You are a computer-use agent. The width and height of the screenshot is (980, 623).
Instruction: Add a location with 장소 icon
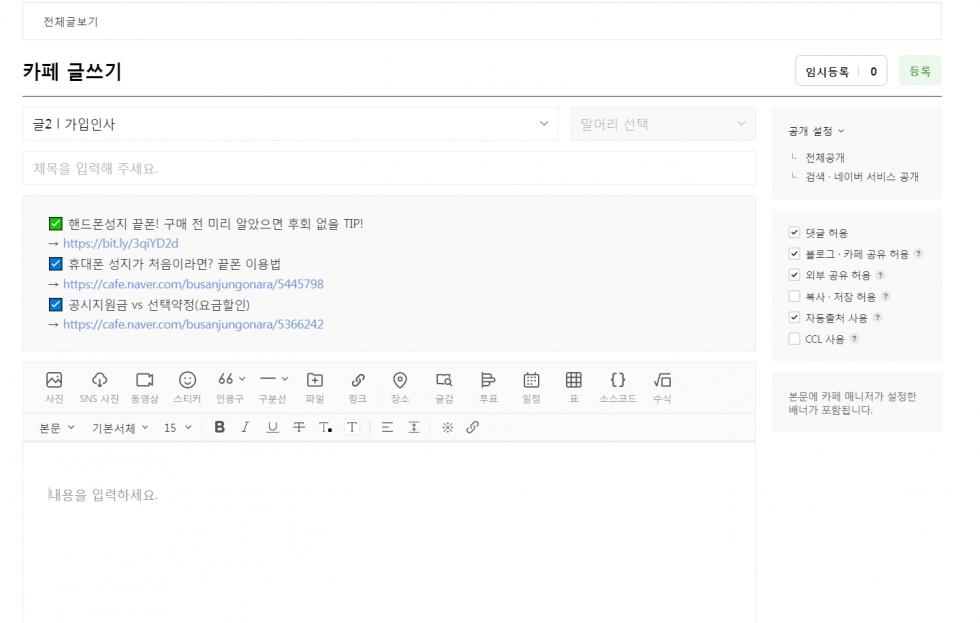(400, 387)
